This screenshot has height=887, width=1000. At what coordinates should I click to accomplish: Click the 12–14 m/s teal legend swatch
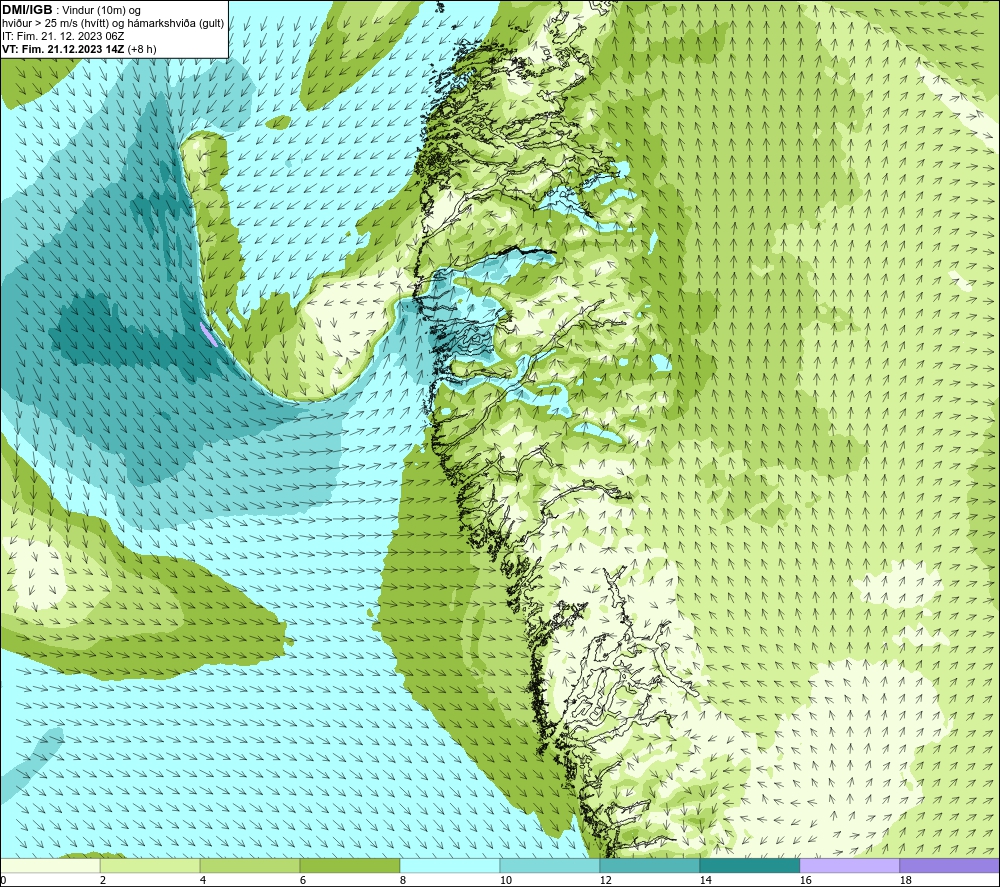coord(649,866)
